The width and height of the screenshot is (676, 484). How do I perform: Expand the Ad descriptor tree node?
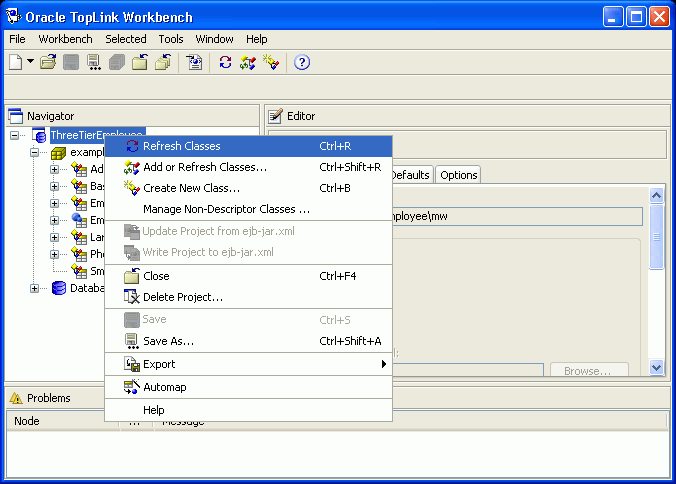54,169
